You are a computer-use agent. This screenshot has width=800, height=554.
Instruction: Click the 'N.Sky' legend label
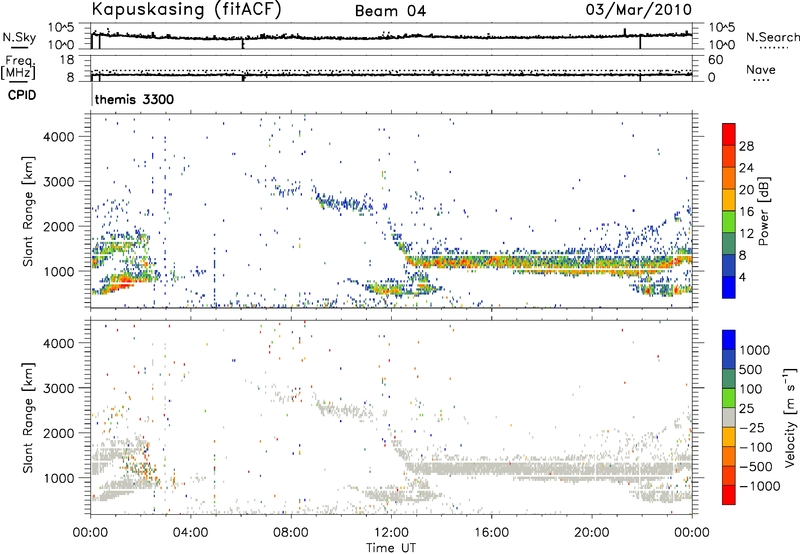click(x=19, y=37)
